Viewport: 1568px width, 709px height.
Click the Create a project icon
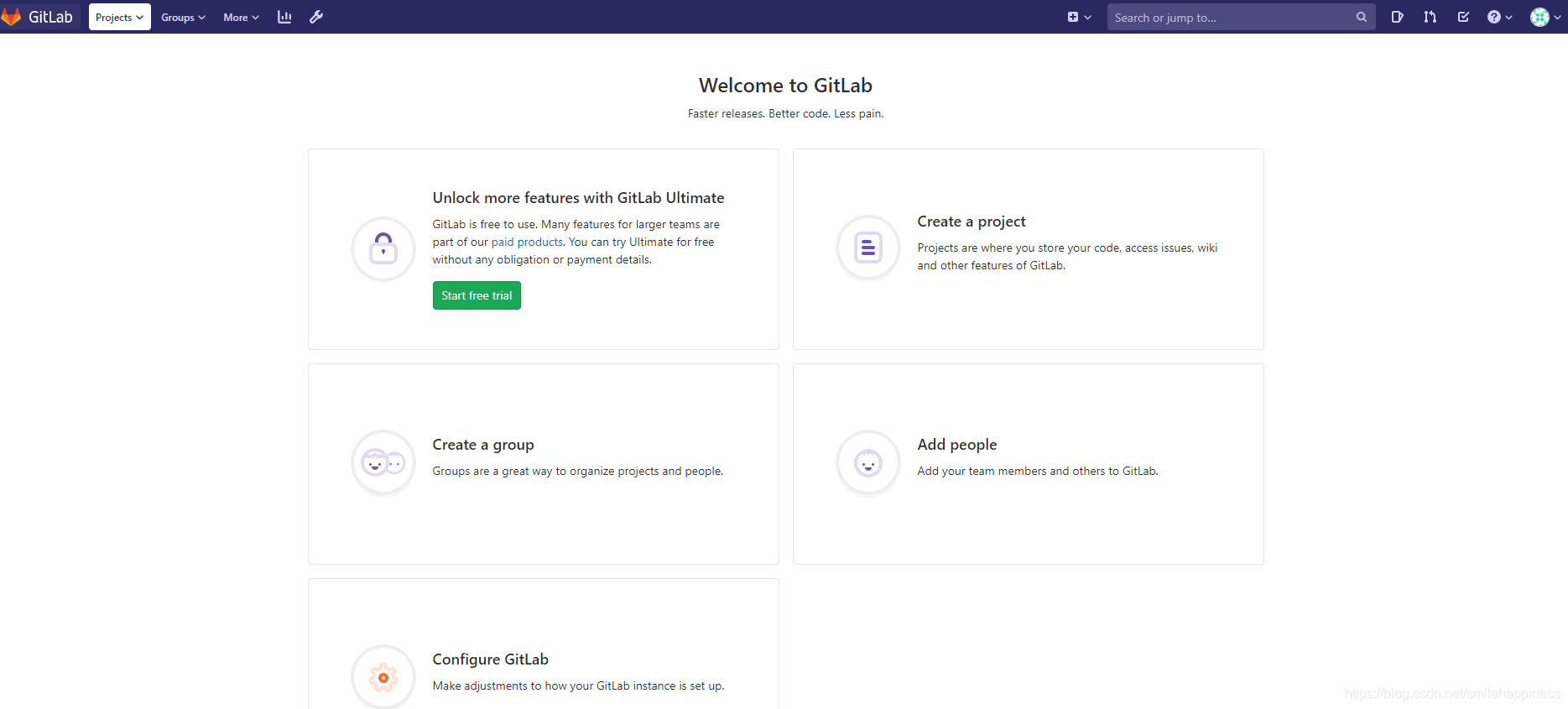coord(868,249)
